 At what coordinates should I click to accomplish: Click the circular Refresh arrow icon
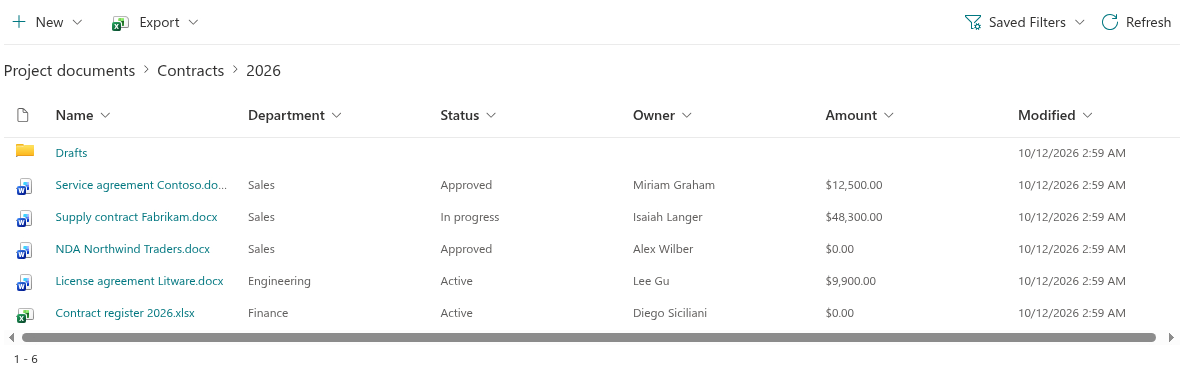[x=1110, y=22]
